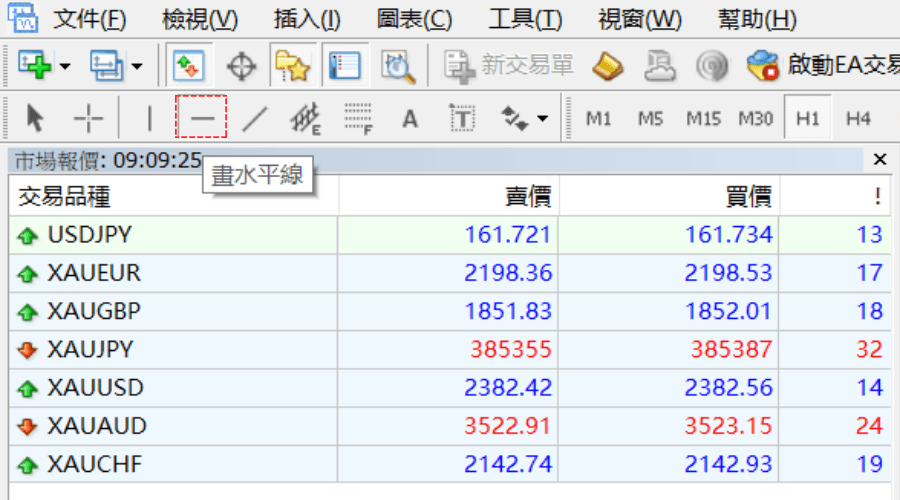The image size is (900, 500).
Task: Select the standard arrow cursor tool
Action: 36,119
